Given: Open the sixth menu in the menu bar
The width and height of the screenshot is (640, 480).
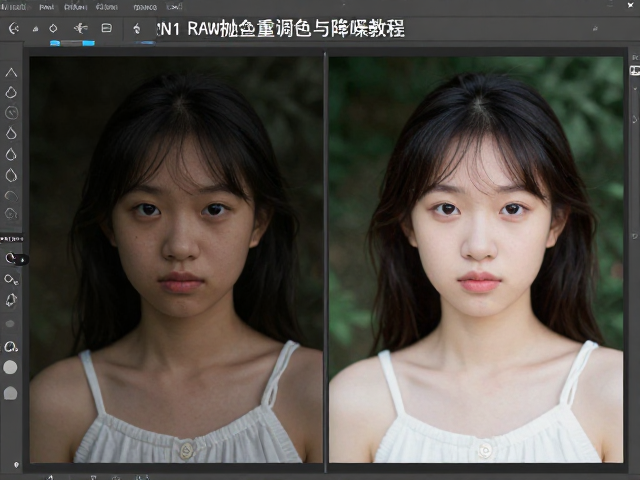Looking at the screenshot, I should point(174,7).
